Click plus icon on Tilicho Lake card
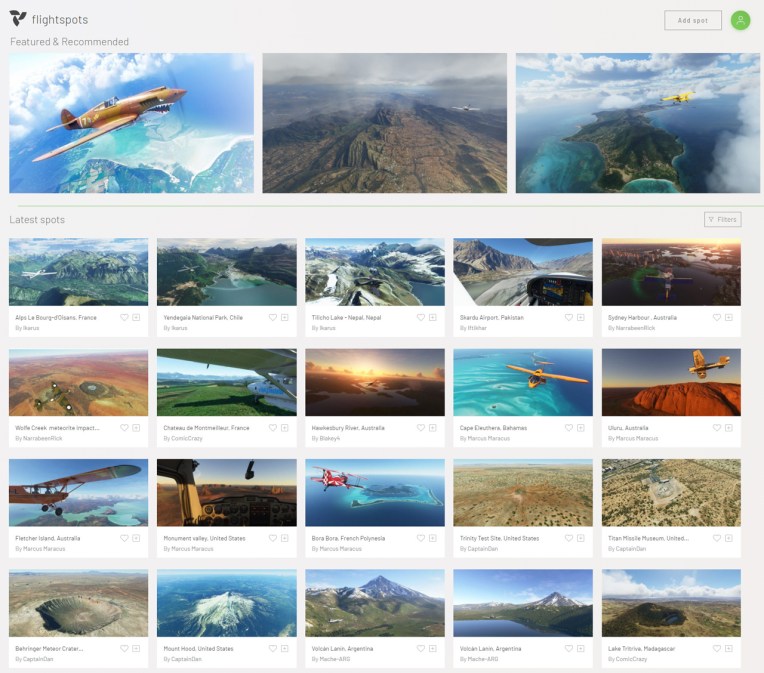 coord(432,317)
